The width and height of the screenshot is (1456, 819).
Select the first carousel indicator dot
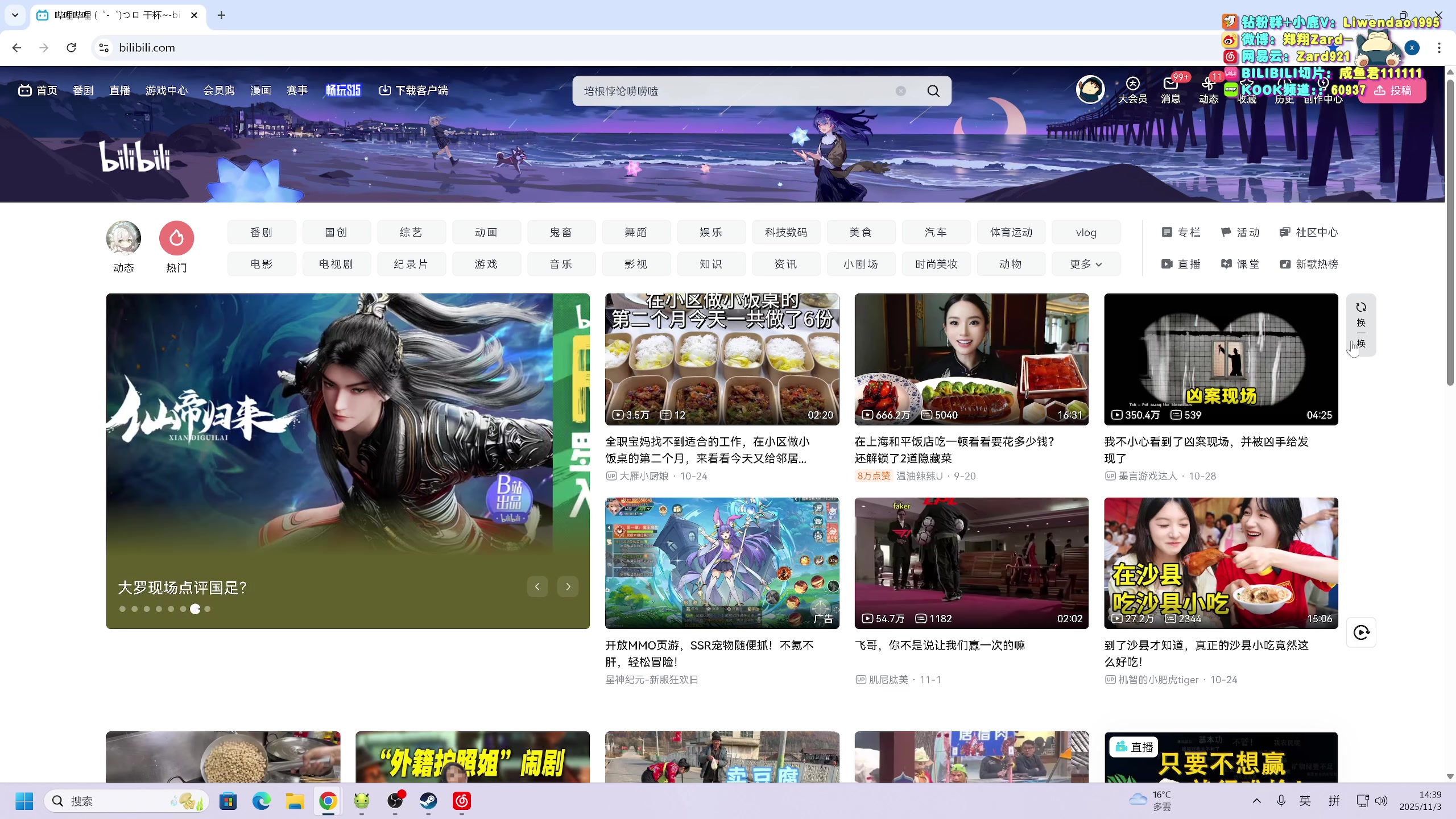[x=122, y=609]
